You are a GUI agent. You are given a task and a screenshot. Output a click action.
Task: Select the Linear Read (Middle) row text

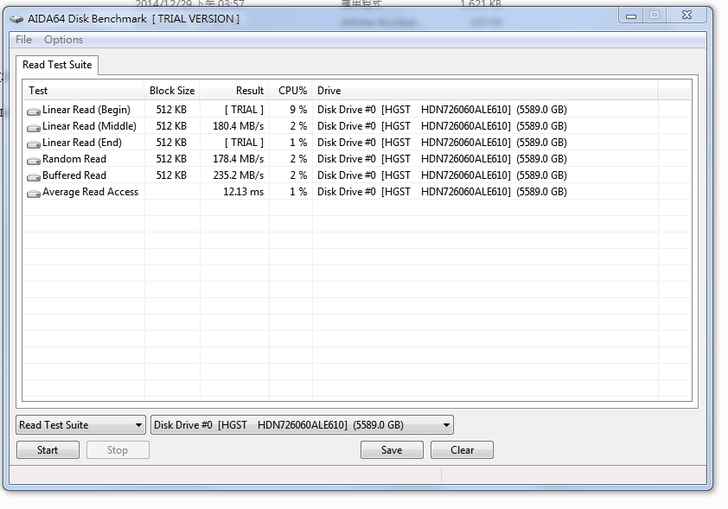[x=89, y=126]
